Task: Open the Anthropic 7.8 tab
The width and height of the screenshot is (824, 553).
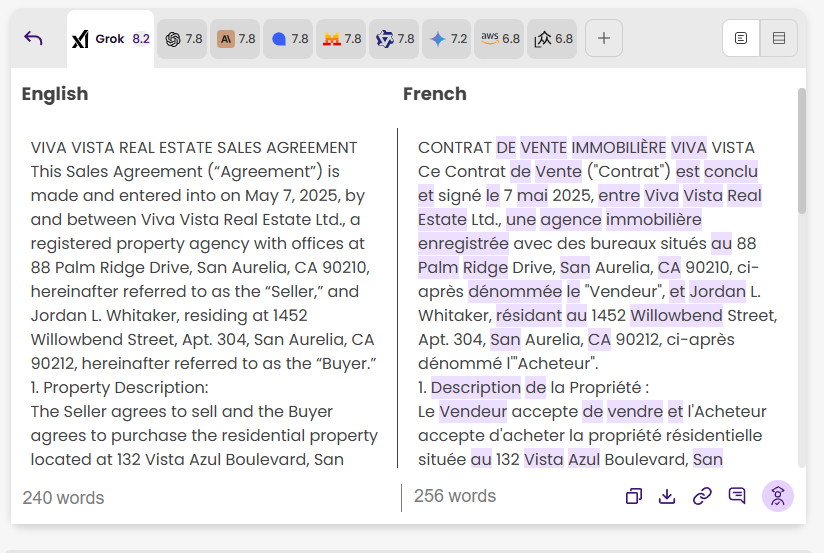Action: click(x=237, y=39)
